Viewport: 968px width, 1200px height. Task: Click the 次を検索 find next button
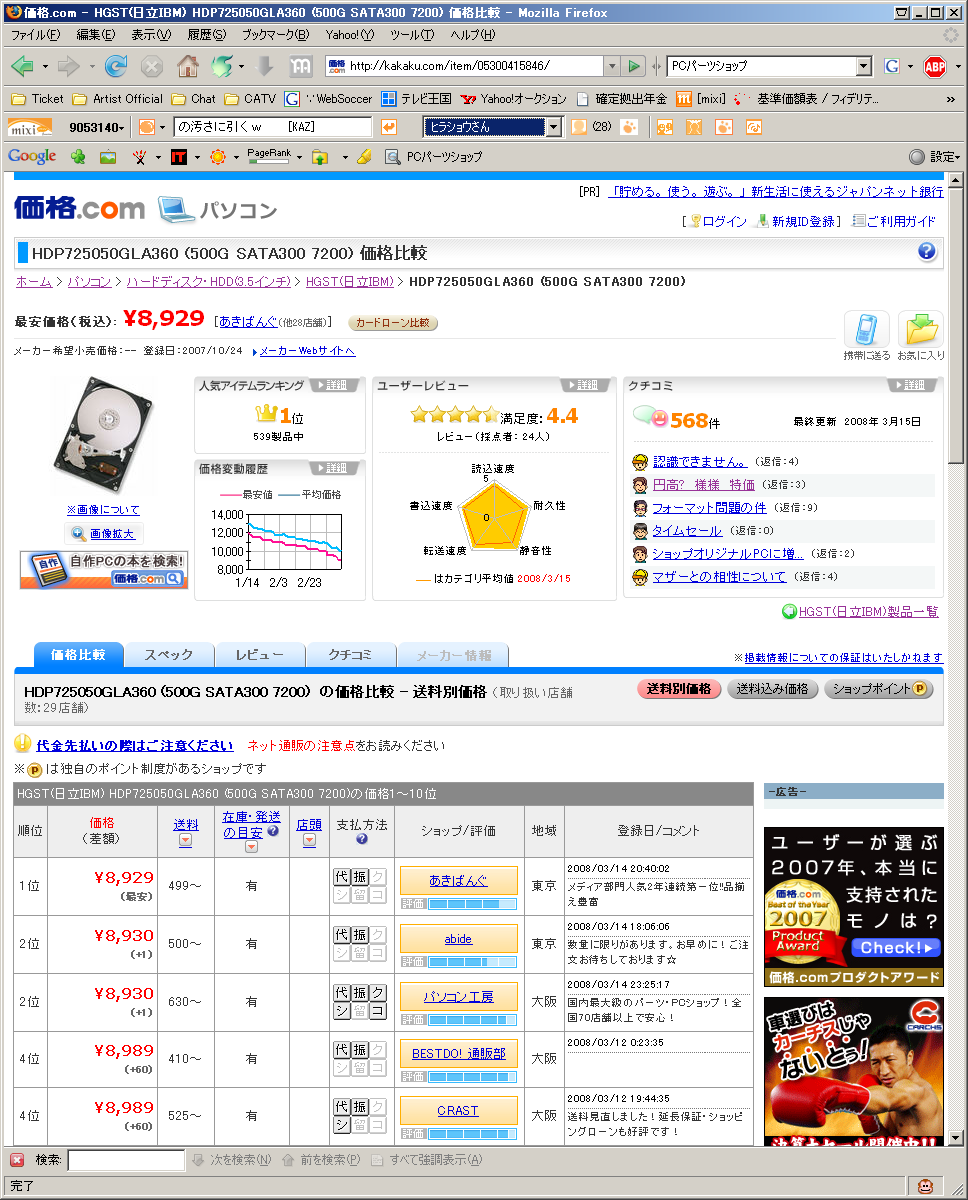pos(232,1160)
